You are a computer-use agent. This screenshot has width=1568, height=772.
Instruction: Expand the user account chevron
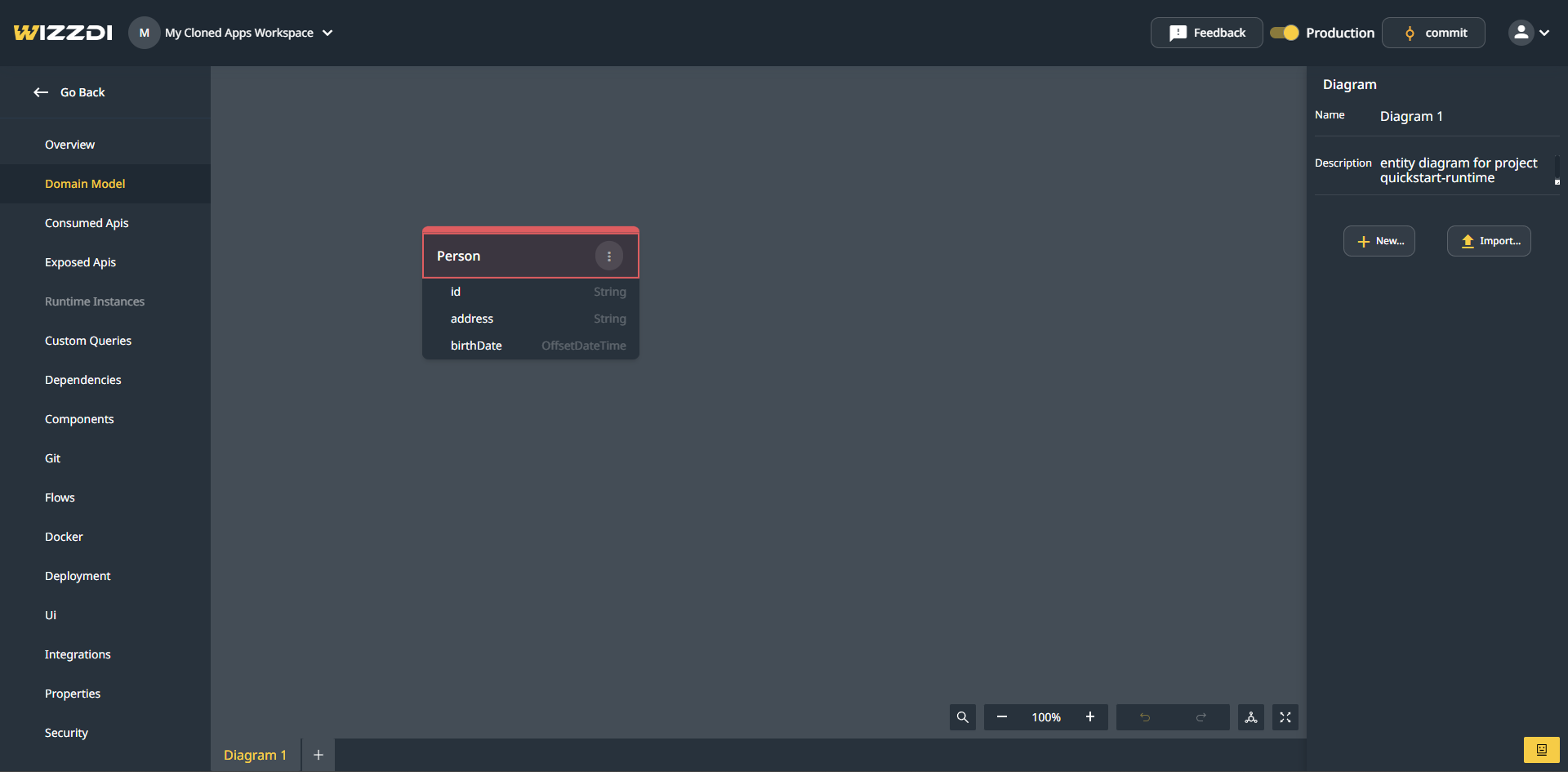[x=1544, y=33]
